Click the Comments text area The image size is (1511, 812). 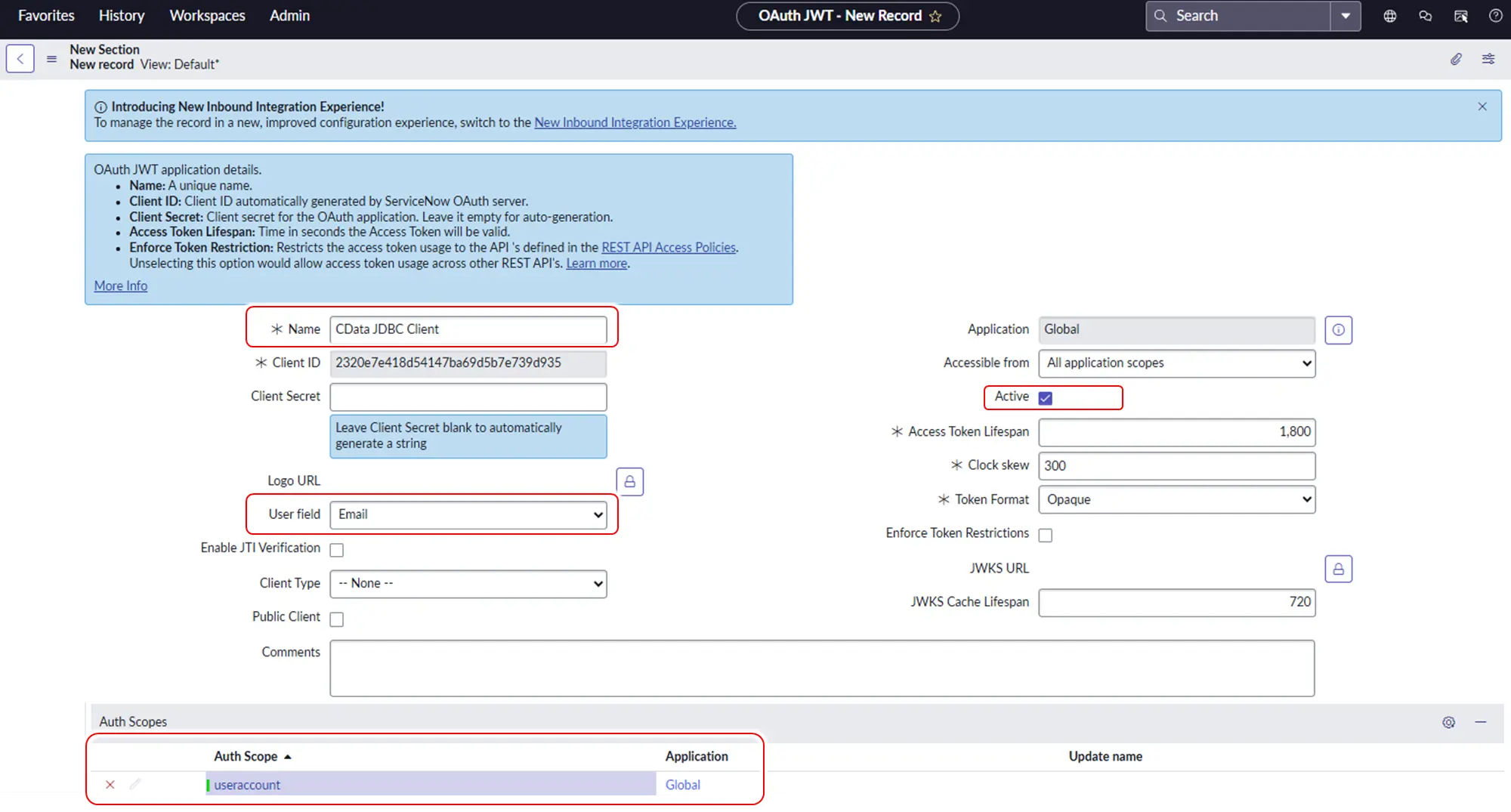tap(822, 668)
